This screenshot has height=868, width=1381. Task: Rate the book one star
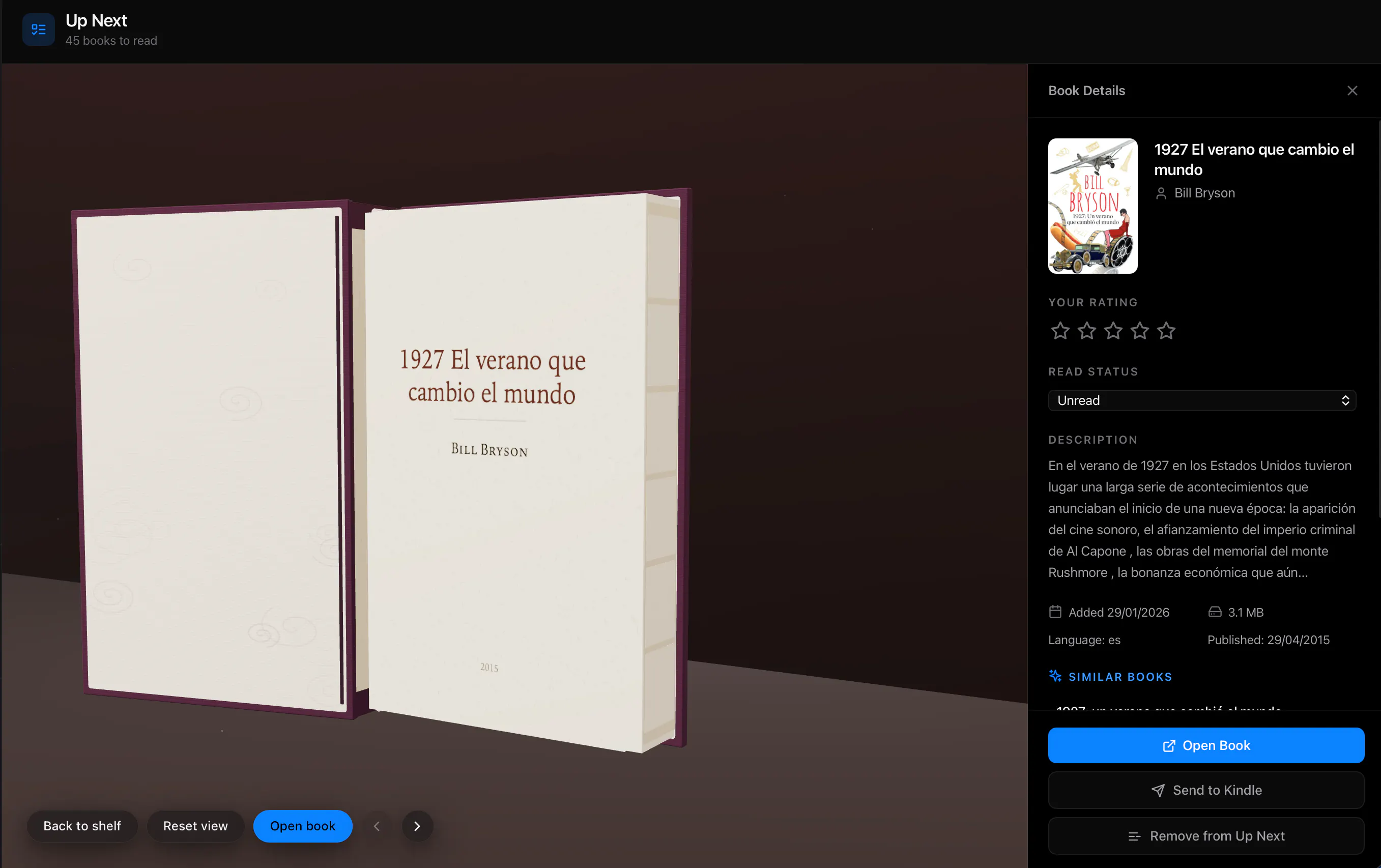[1060, 331]
